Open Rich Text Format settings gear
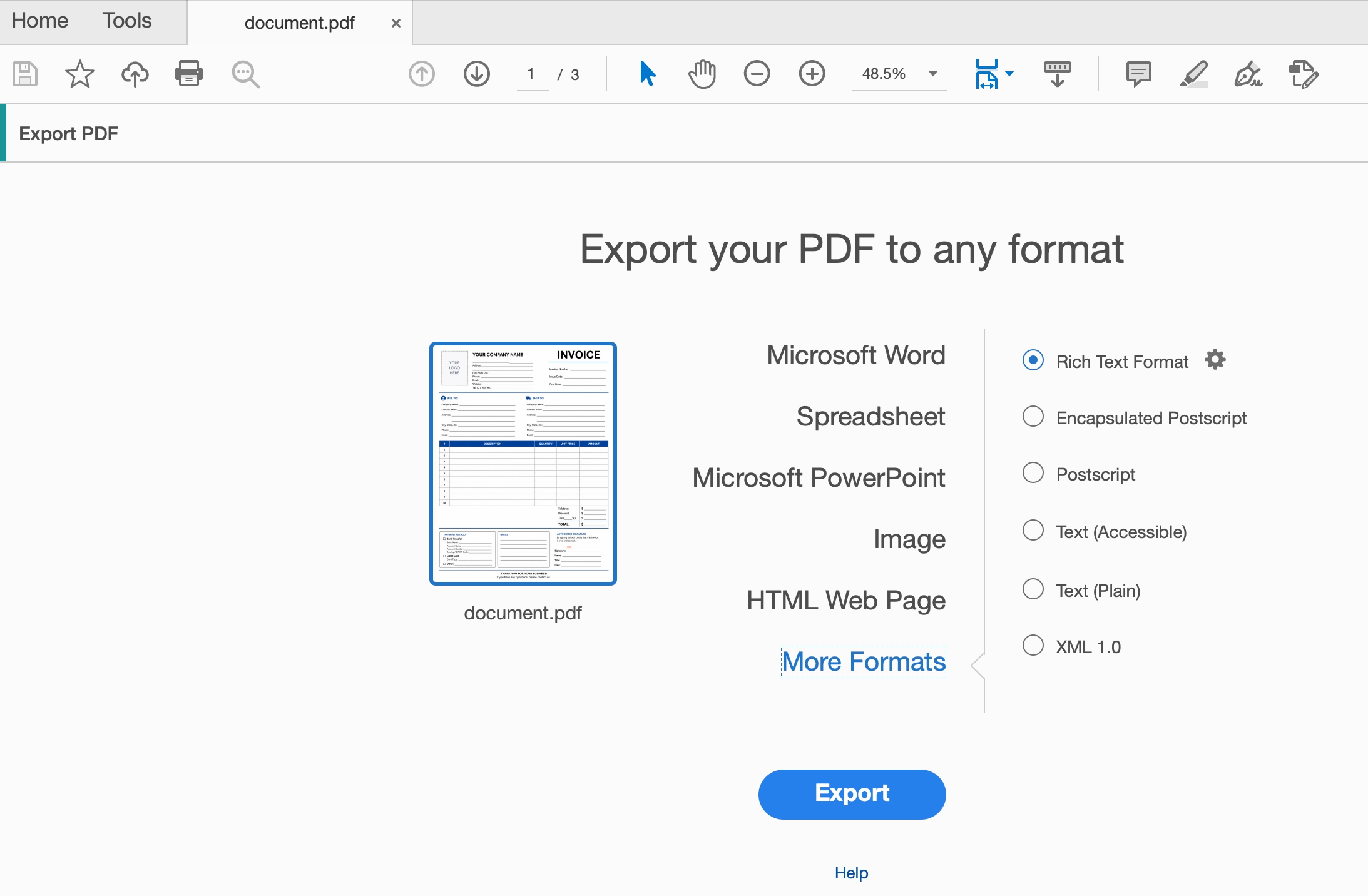The image size is (1368, 896). [1215, 360]
